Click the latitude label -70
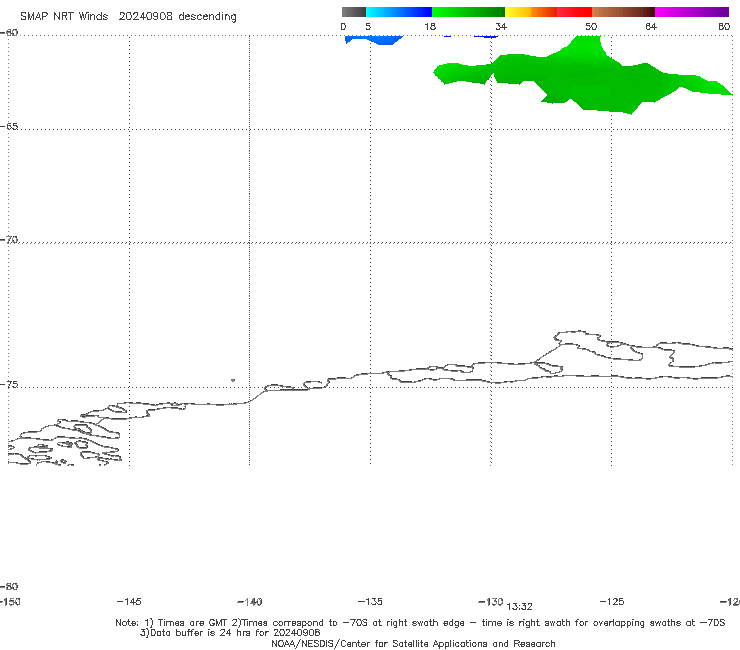Viewport: 740px width, 650px height. pyautogui.click(x=9, y=240)
